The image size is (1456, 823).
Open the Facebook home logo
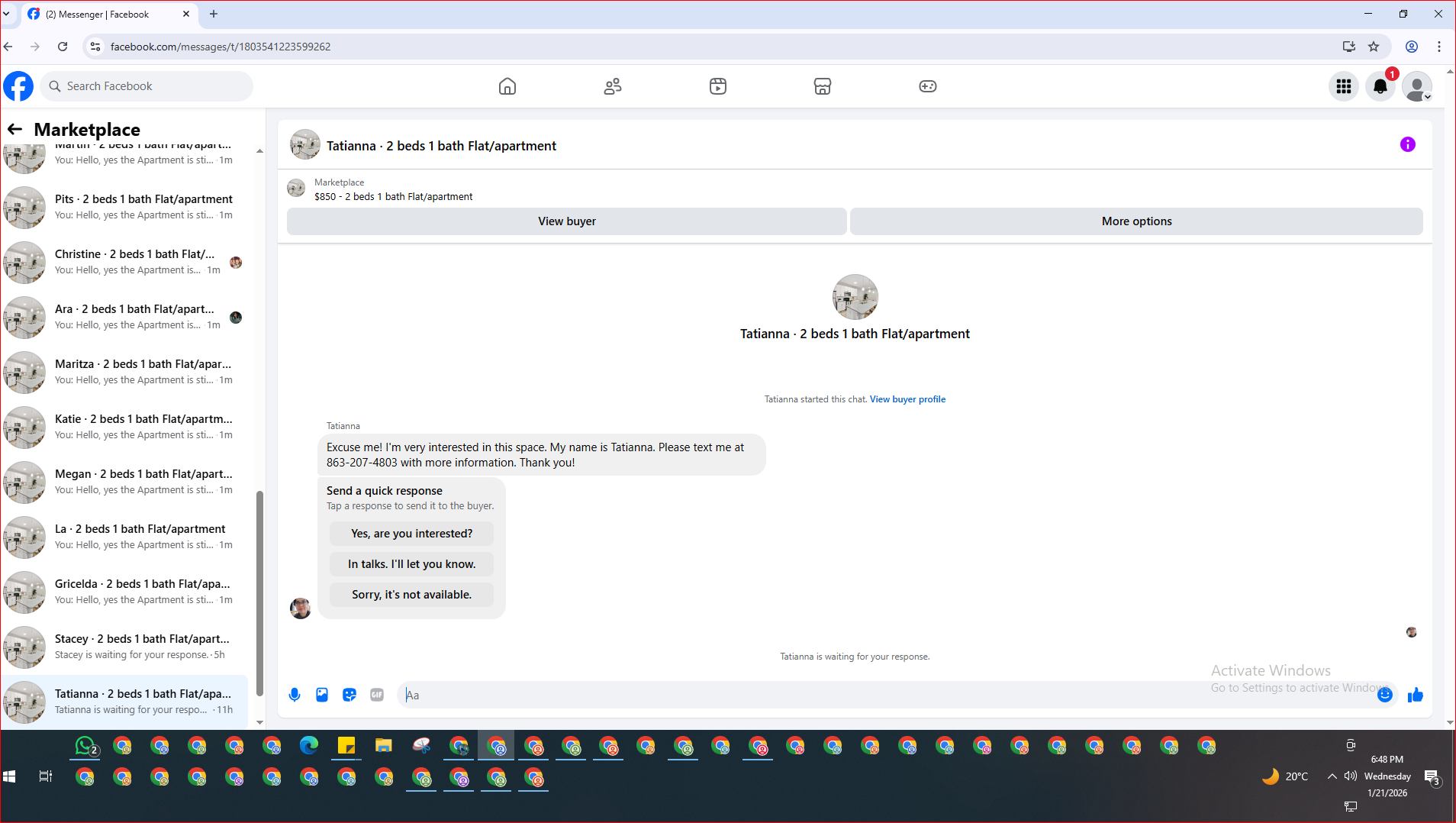[x=18, y=86]
